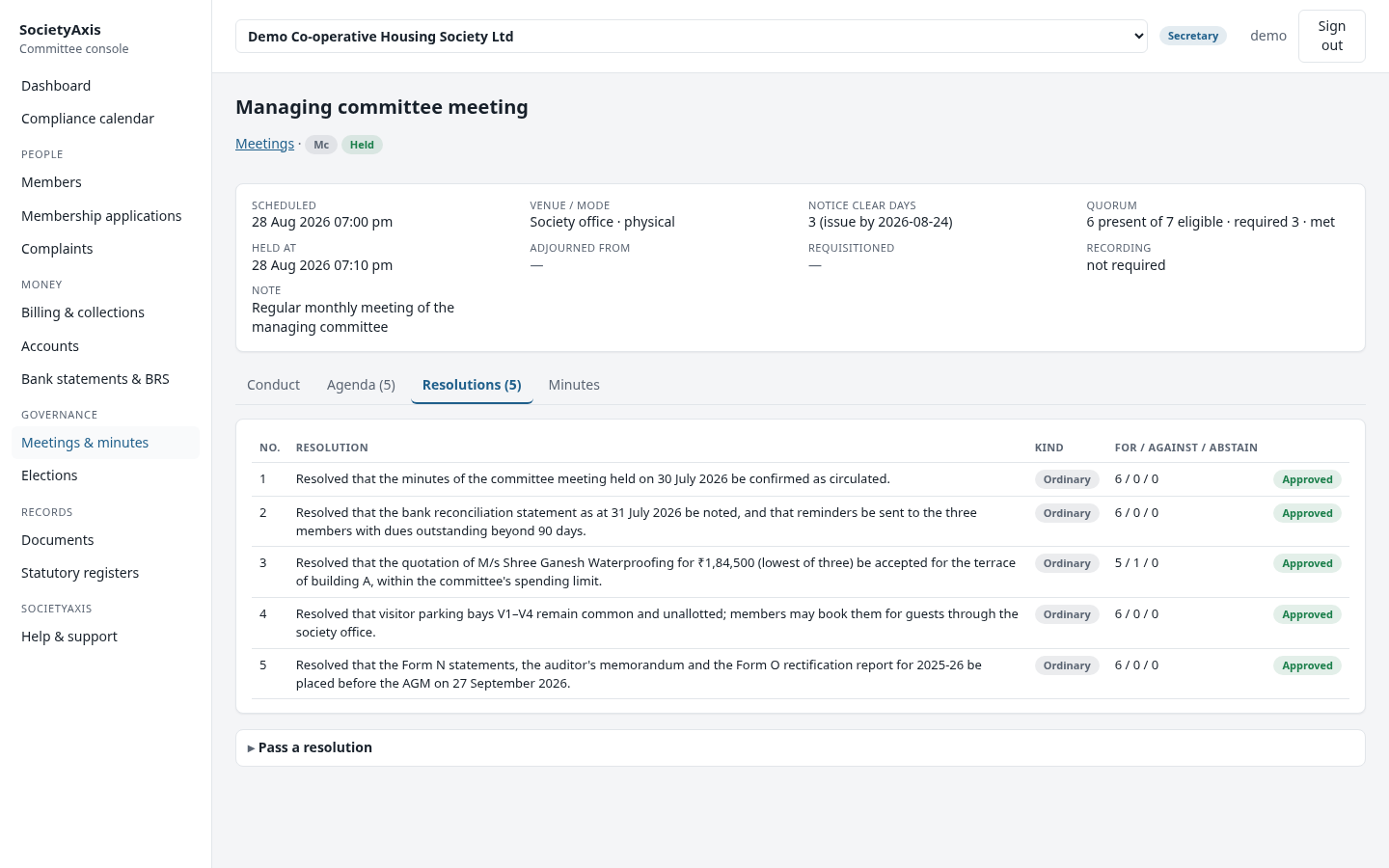1389x868 pixels.
Task: Click the Sign out button
Action: 1331,36
